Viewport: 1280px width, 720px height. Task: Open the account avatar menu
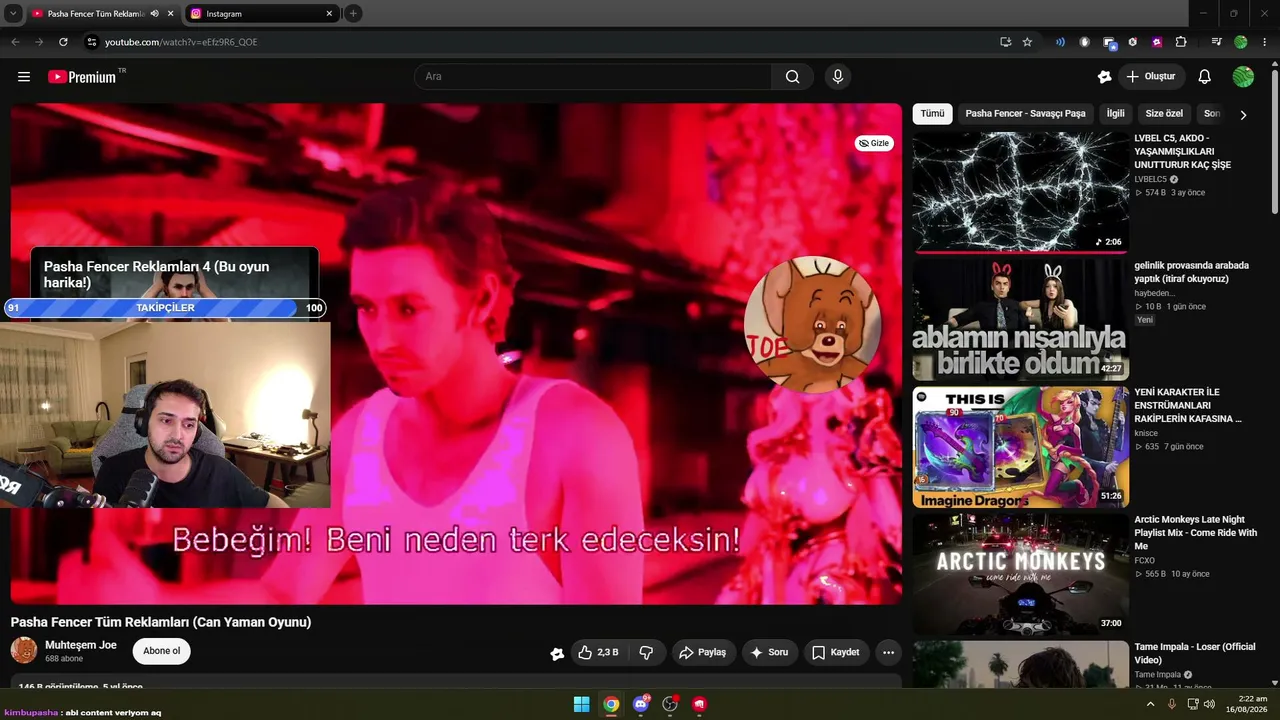[1243, 77]
